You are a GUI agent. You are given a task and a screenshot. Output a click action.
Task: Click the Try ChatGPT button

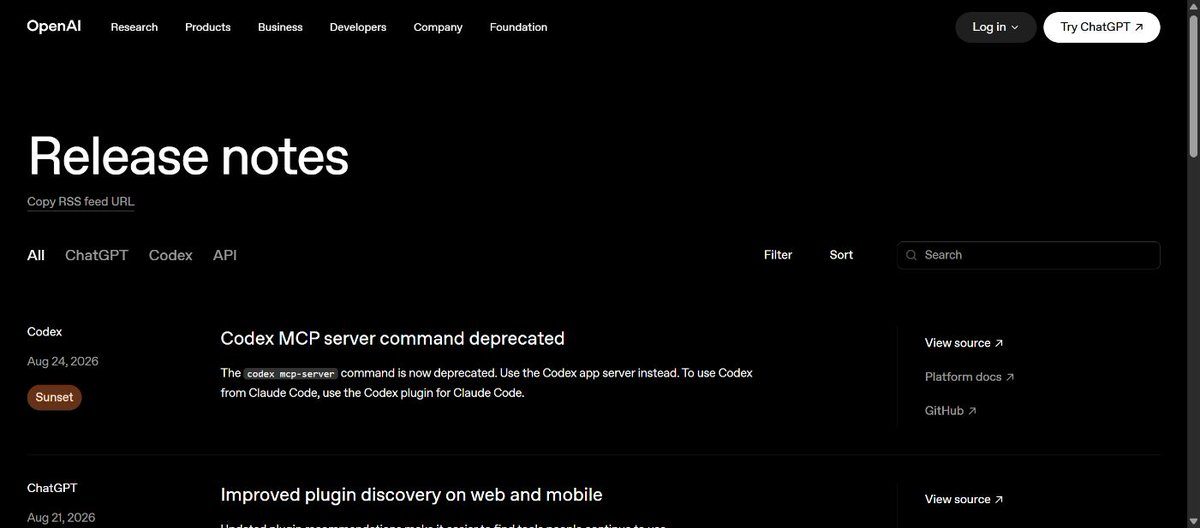click(x=1101, y=27)
